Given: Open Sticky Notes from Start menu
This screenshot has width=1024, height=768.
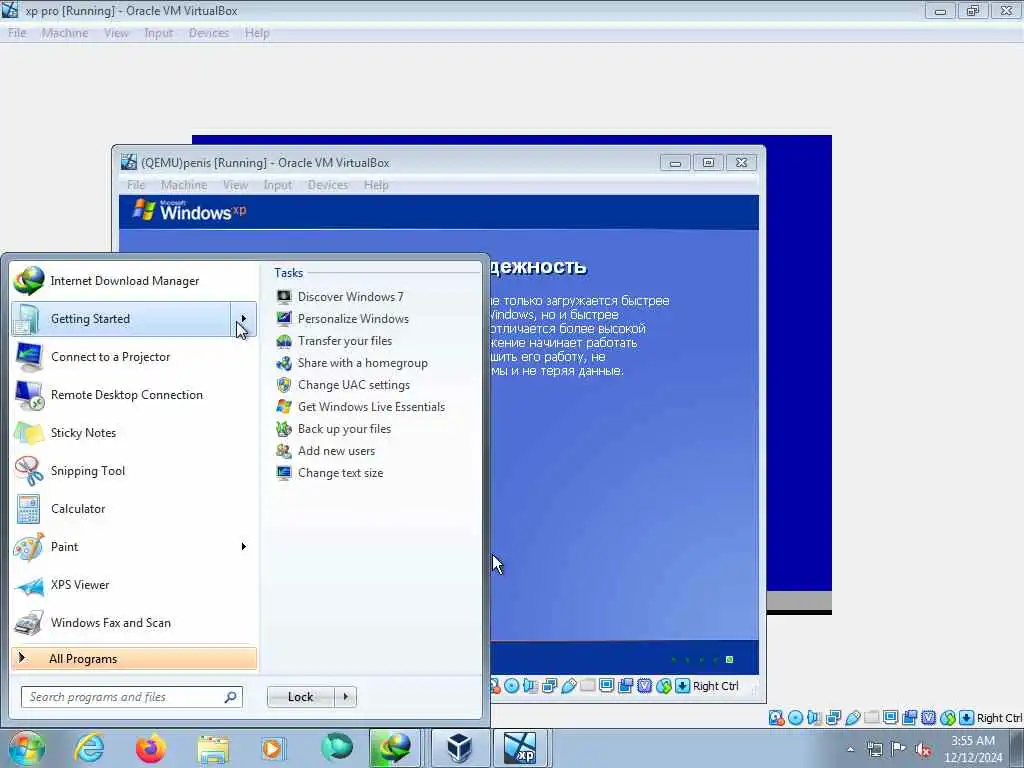Looking at the screenshot, I should coord(134,432).
